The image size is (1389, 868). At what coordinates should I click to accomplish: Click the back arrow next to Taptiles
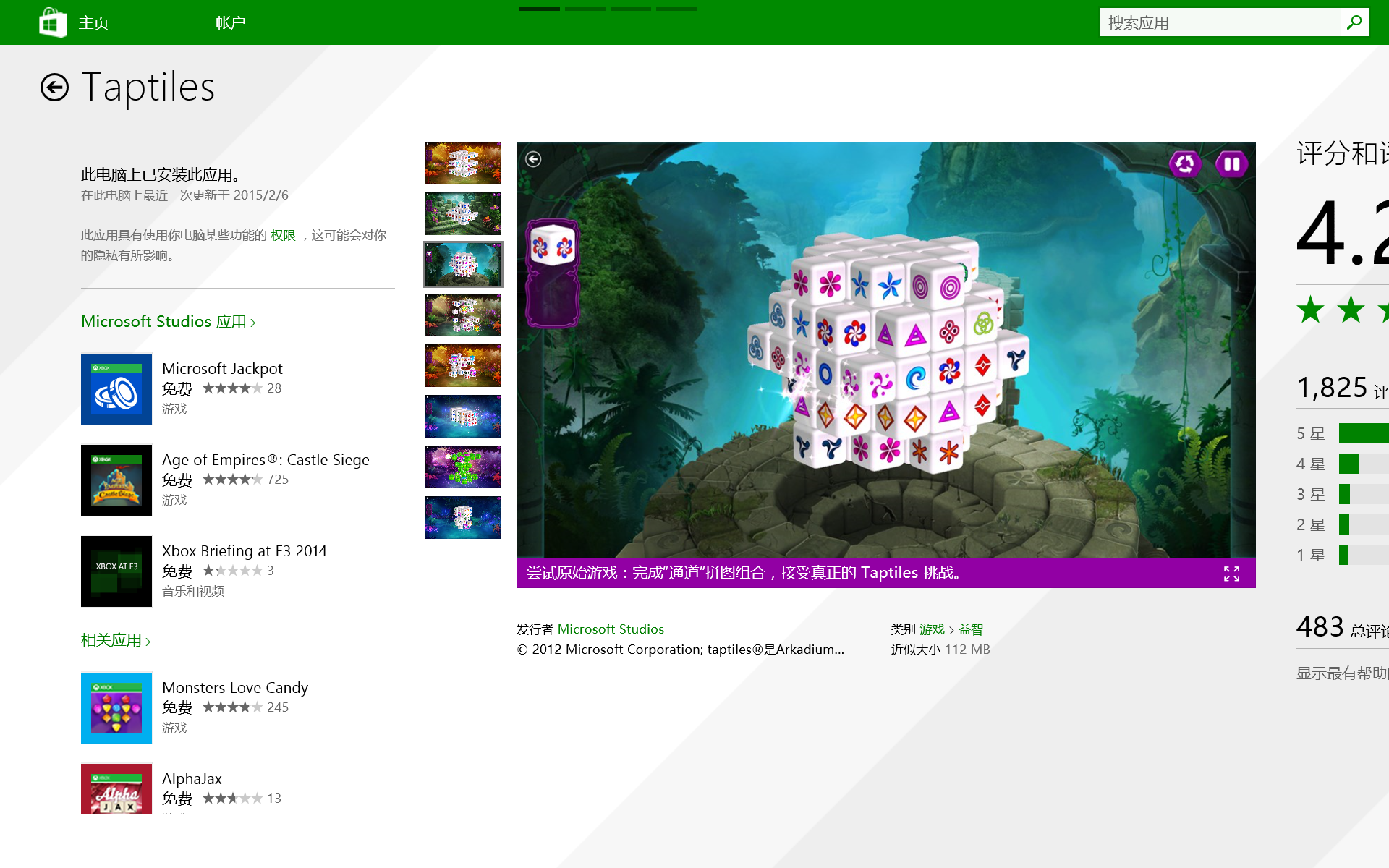point(54,88)
